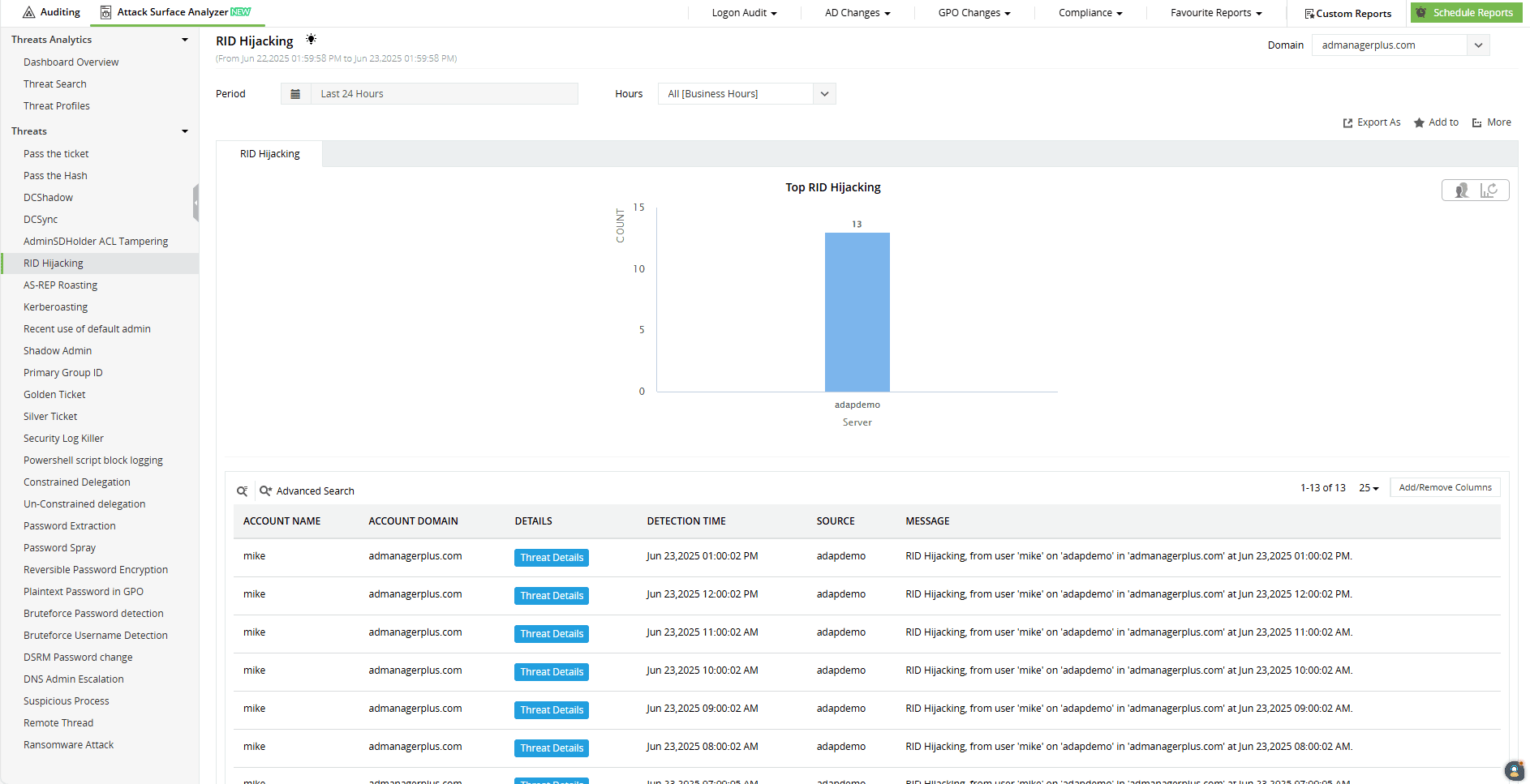
Task: Open Threat Details for the 11:00:02 AM detection
Action: 552,634
